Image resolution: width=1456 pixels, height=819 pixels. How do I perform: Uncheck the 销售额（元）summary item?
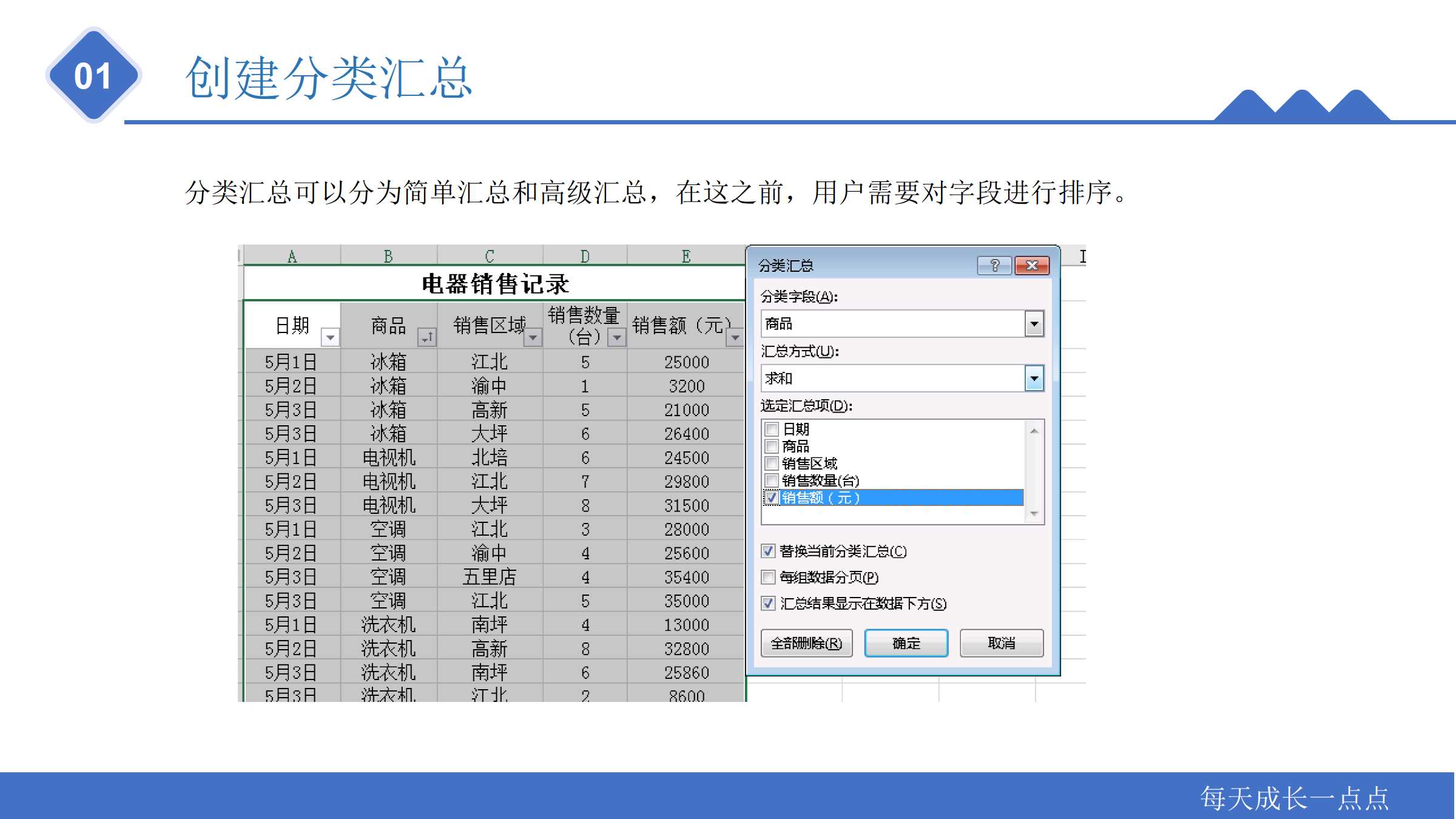[771, 497]
